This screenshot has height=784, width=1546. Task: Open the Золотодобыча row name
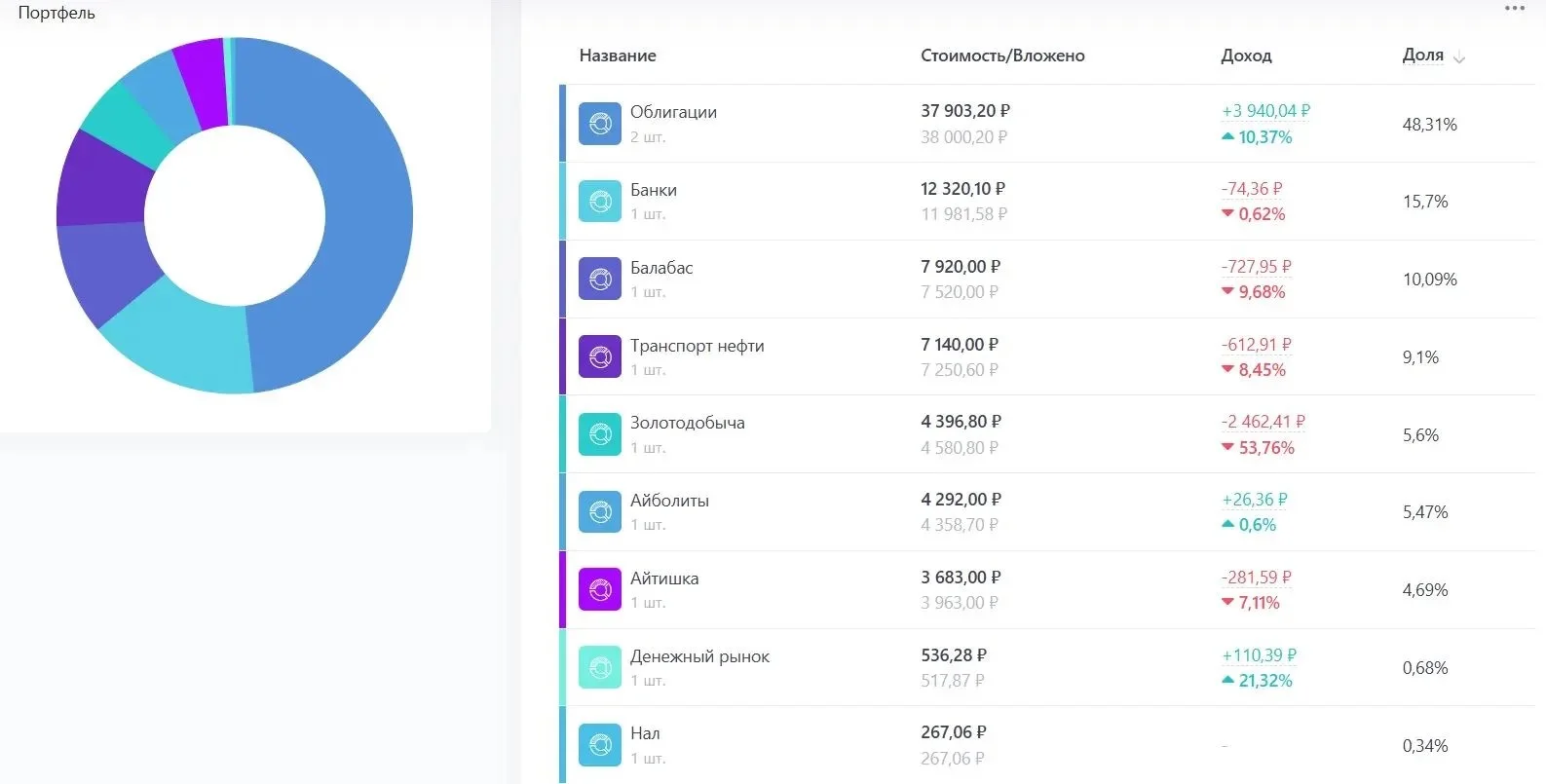point(688,423)
